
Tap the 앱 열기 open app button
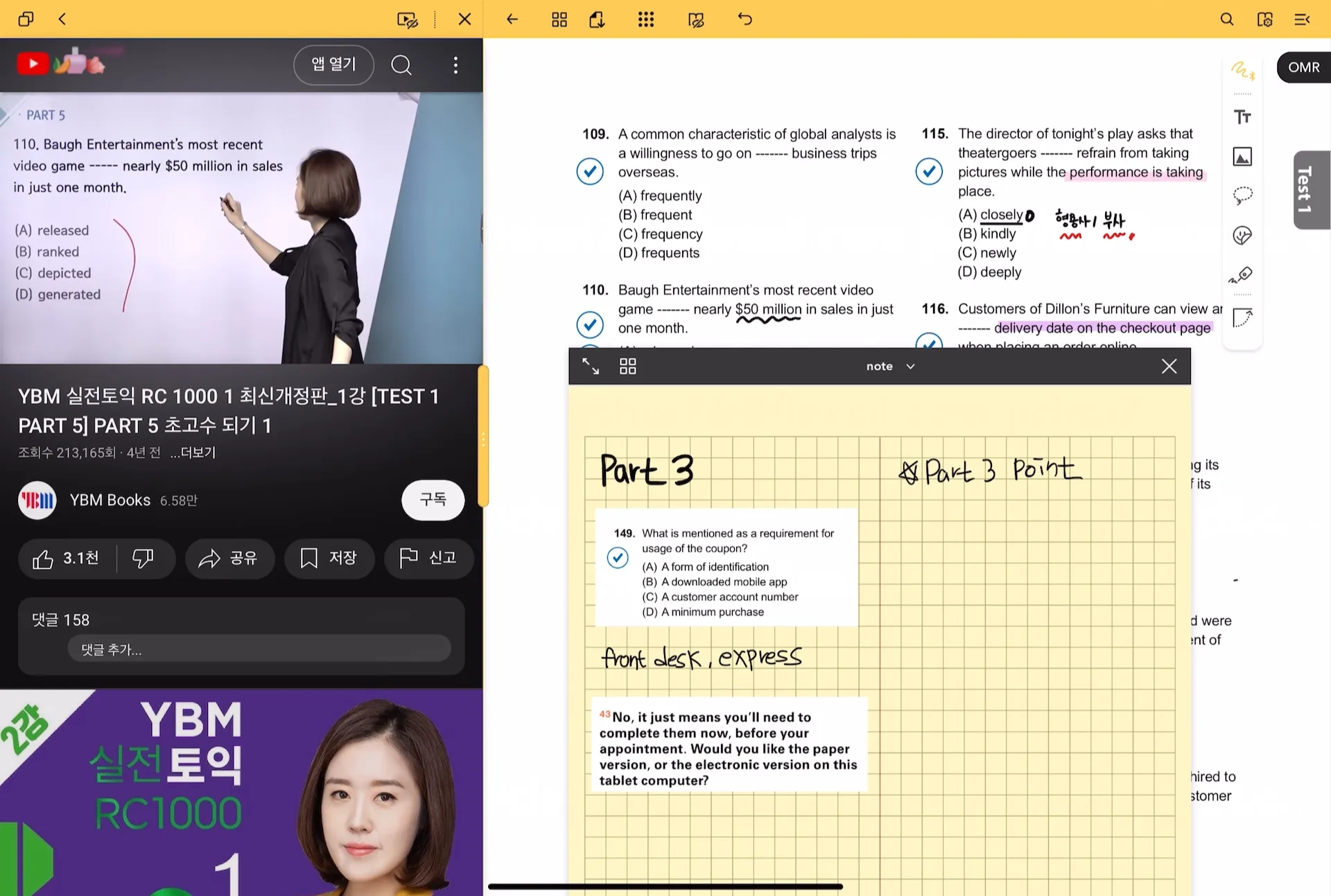tap(333, 64)
